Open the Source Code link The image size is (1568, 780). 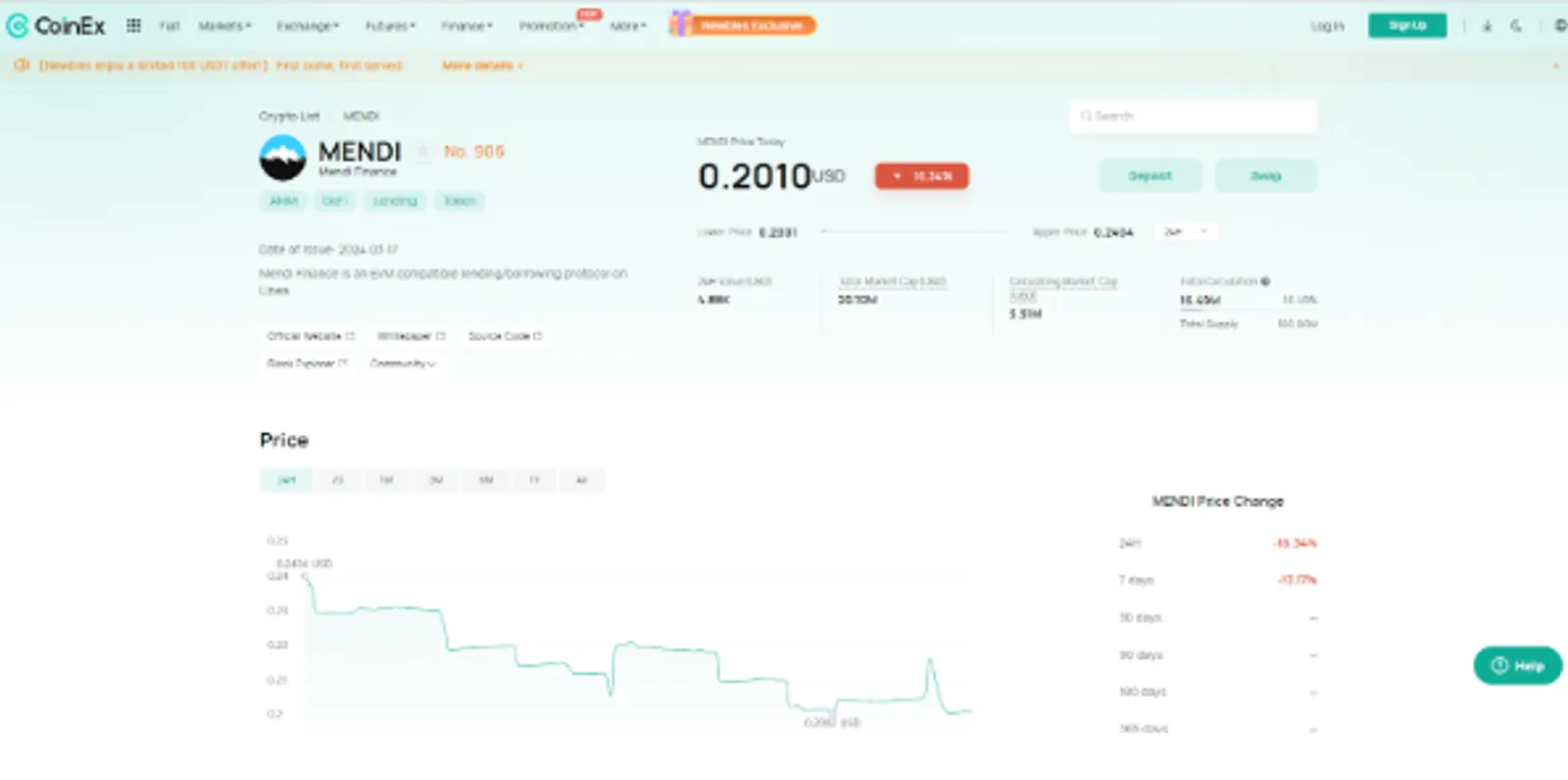tap(506, 336)
